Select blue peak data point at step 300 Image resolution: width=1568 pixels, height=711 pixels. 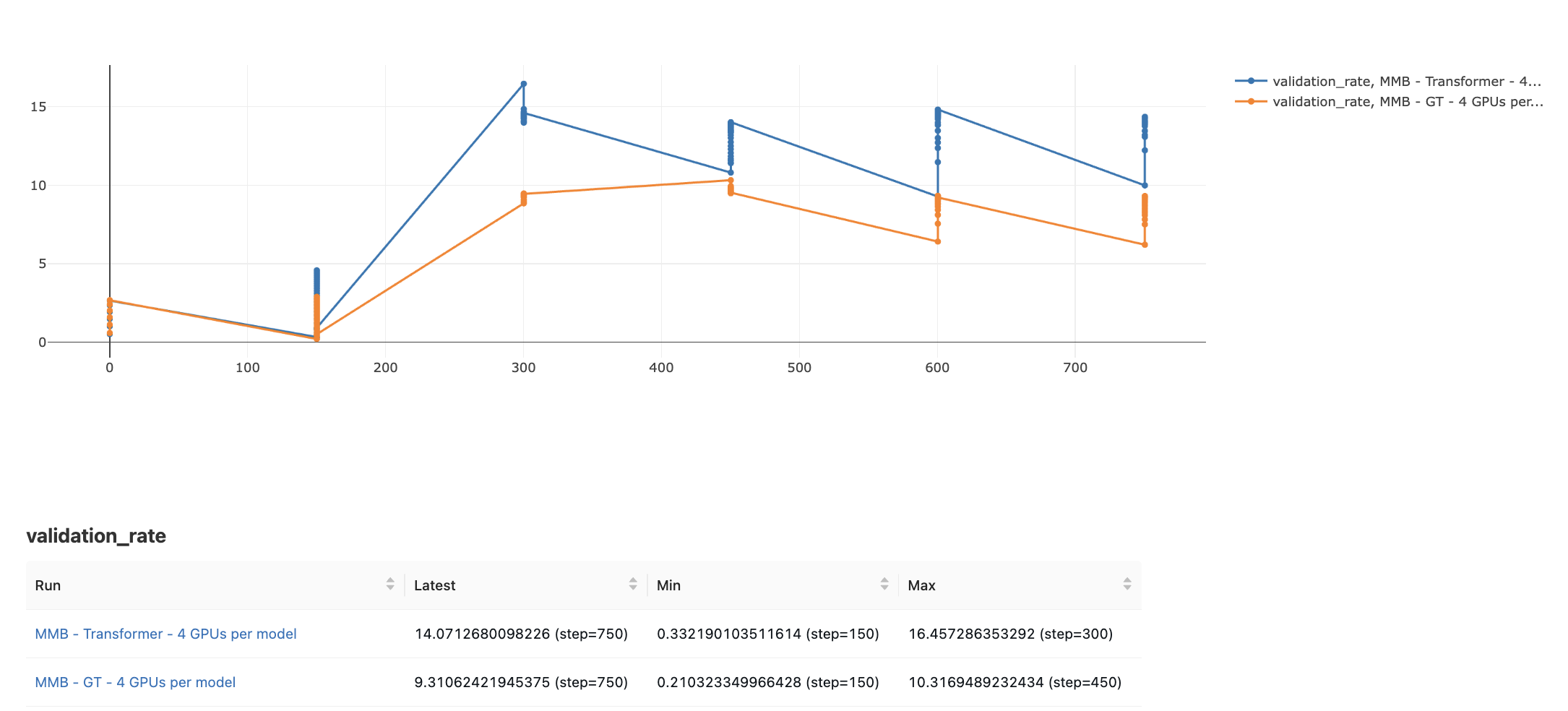click(524, 84)
